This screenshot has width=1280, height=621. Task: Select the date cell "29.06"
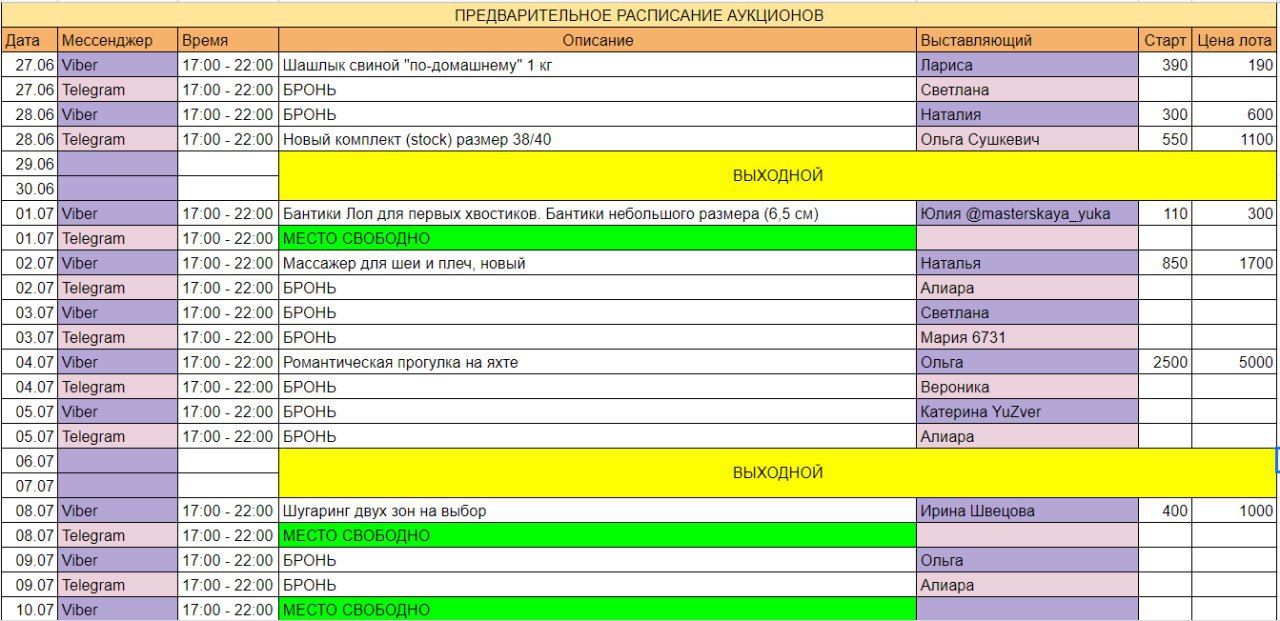coord(29,164)
